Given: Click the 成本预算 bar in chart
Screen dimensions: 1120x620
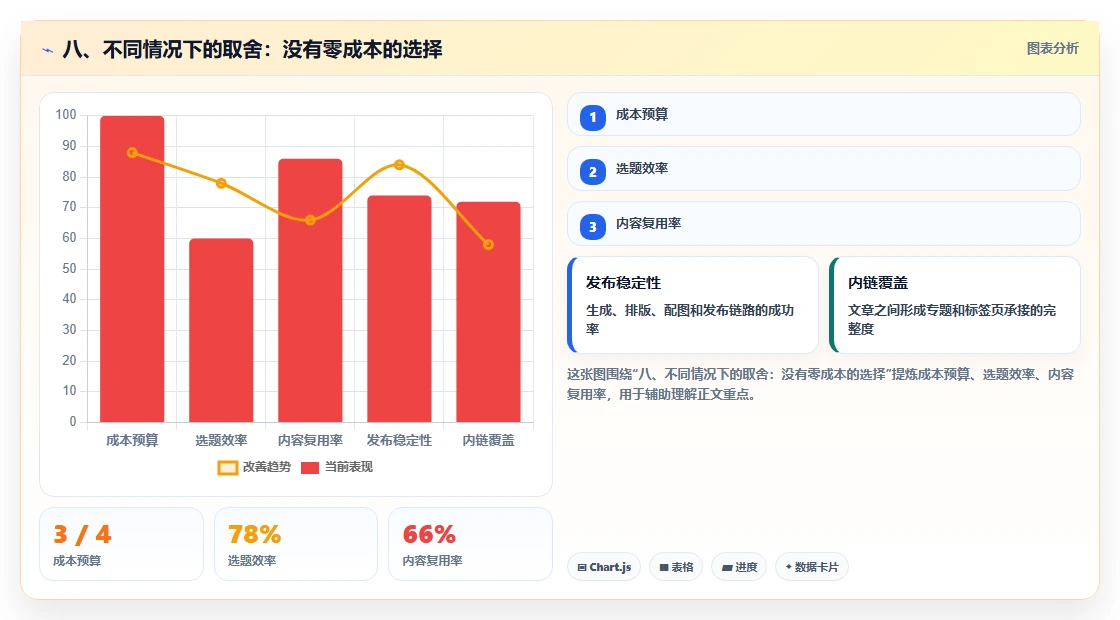Looking at the screenshot, I should [132, 269].
